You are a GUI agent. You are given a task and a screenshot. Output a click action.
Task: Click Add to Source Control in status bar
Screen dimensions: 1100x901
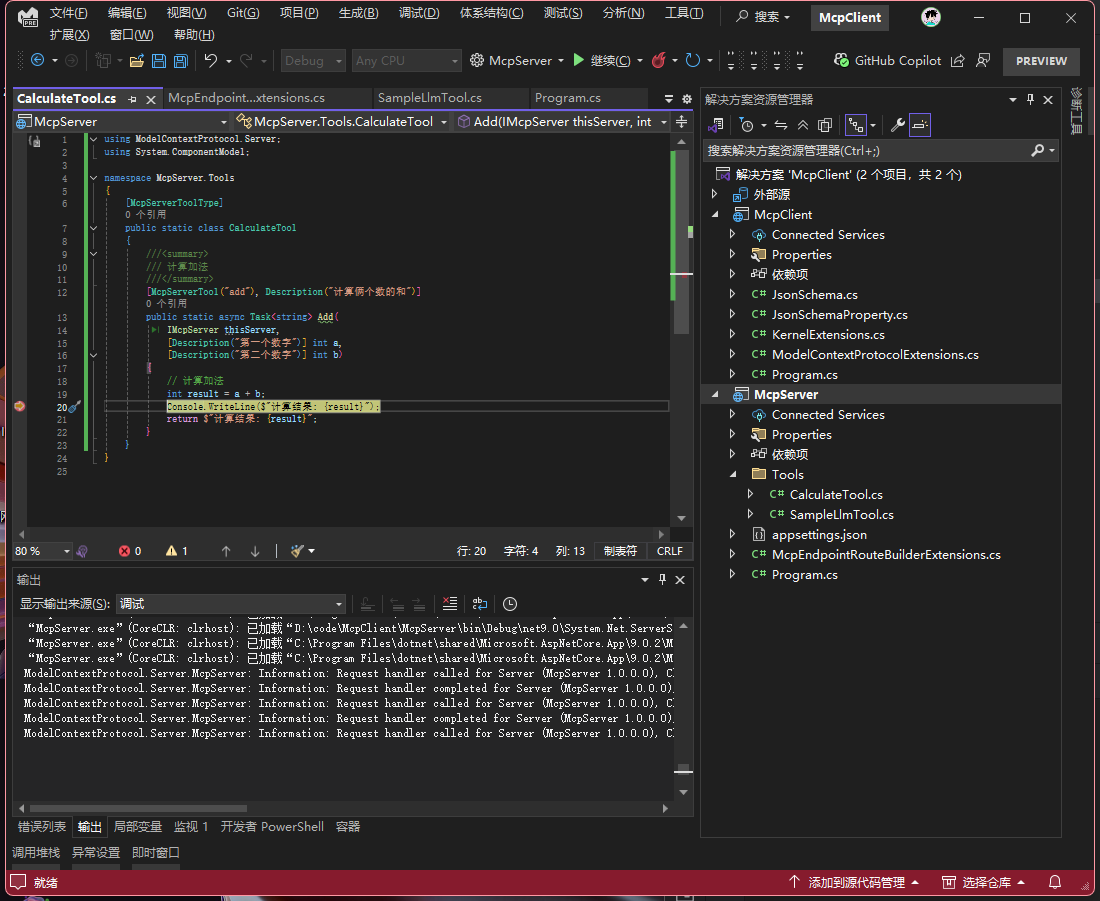point(855,882)
